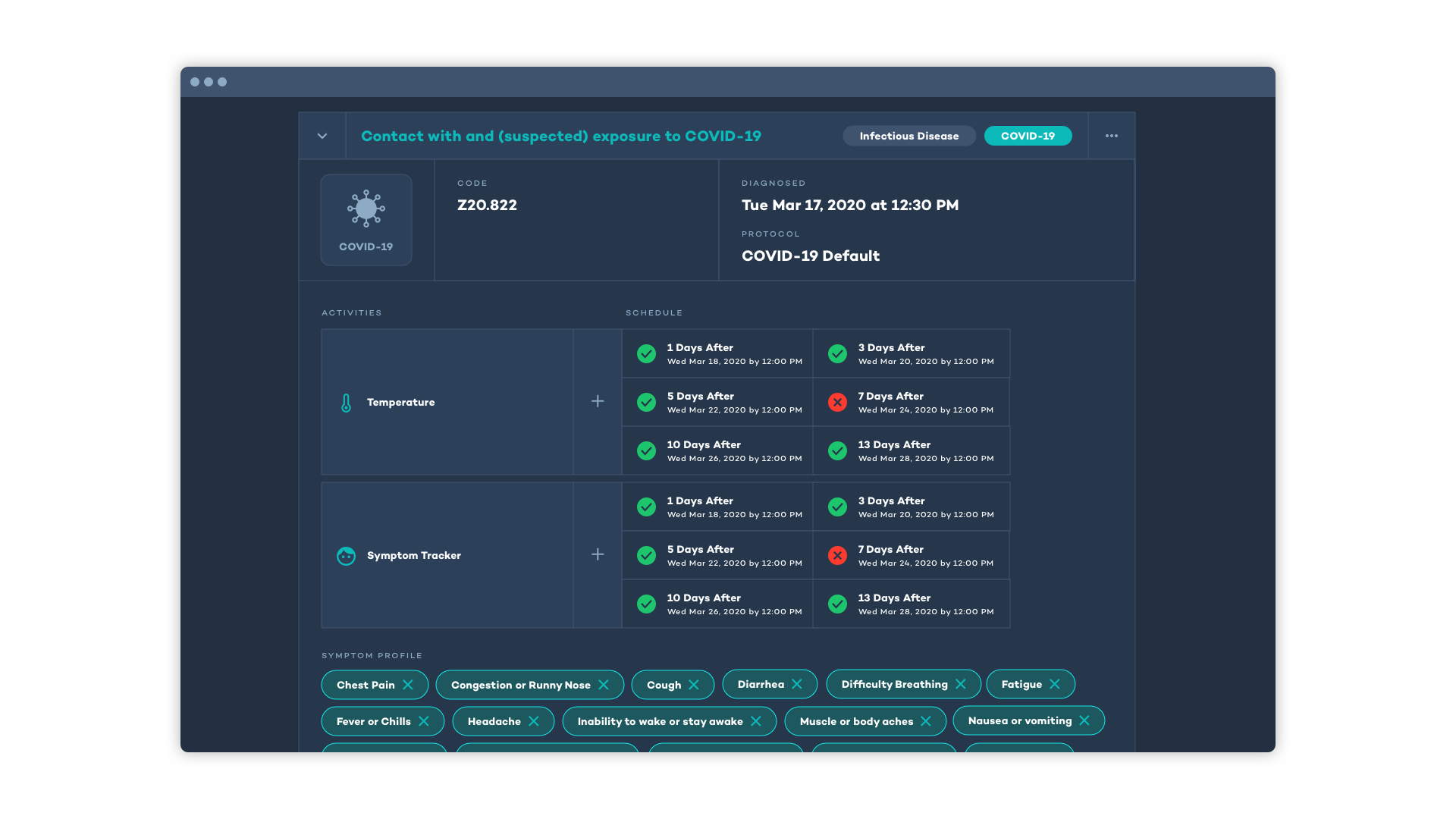Remove the Nausea or vomiting tag
1456x819 pixels.
click(x=1084, y=720)
